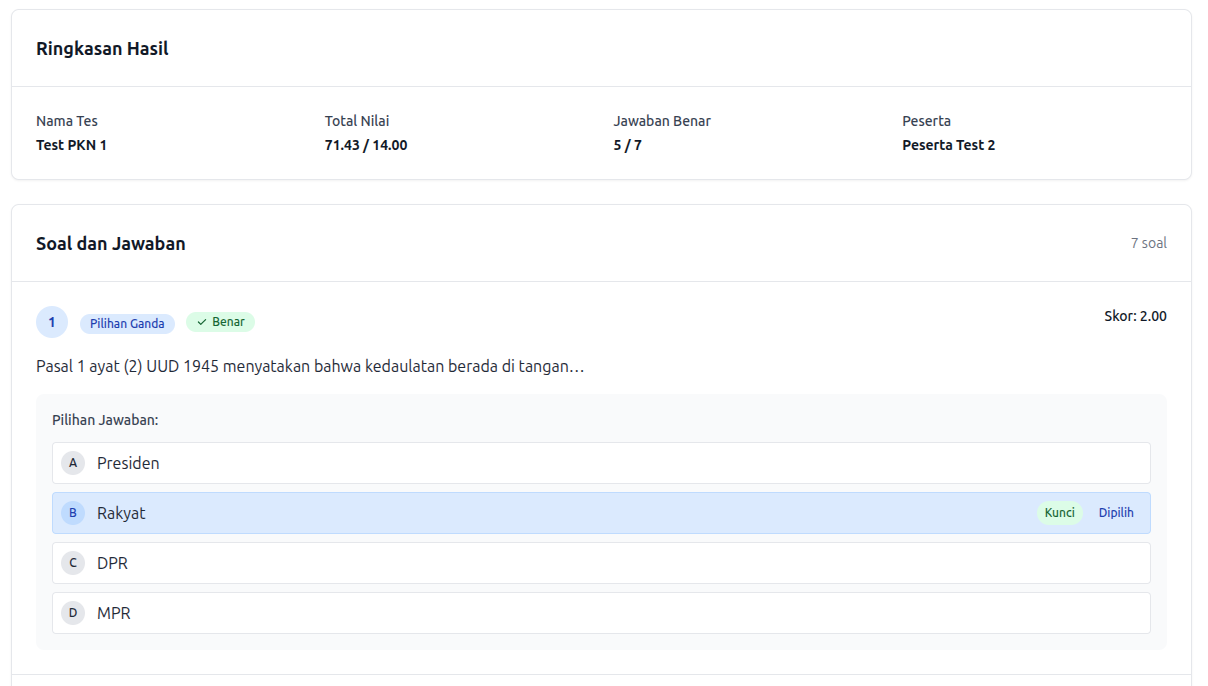Click the letter B badge beside Rakyat
The height and width of the screenshot is (686, 1208).
pos(72,512)
